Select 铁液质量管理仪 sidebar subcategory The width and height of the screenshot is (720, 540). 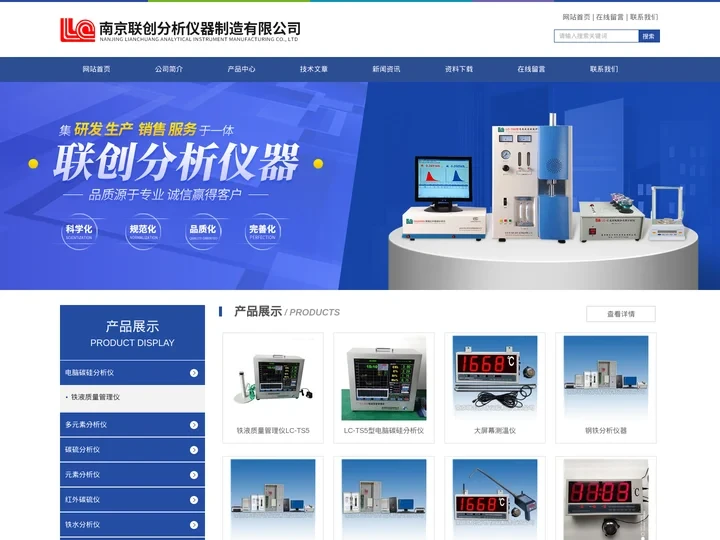95,397
